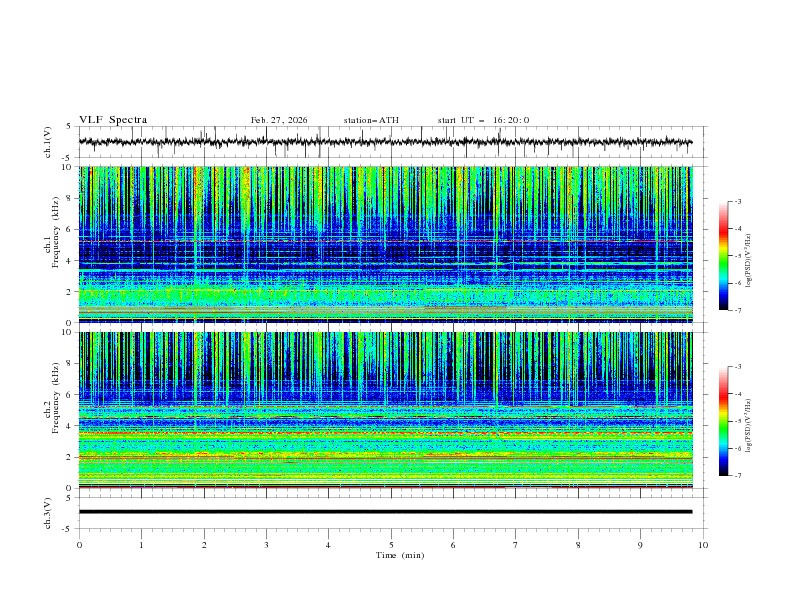Click time axis tick label "7"
This screenshot has width=792, height=612.
point(515,545)
